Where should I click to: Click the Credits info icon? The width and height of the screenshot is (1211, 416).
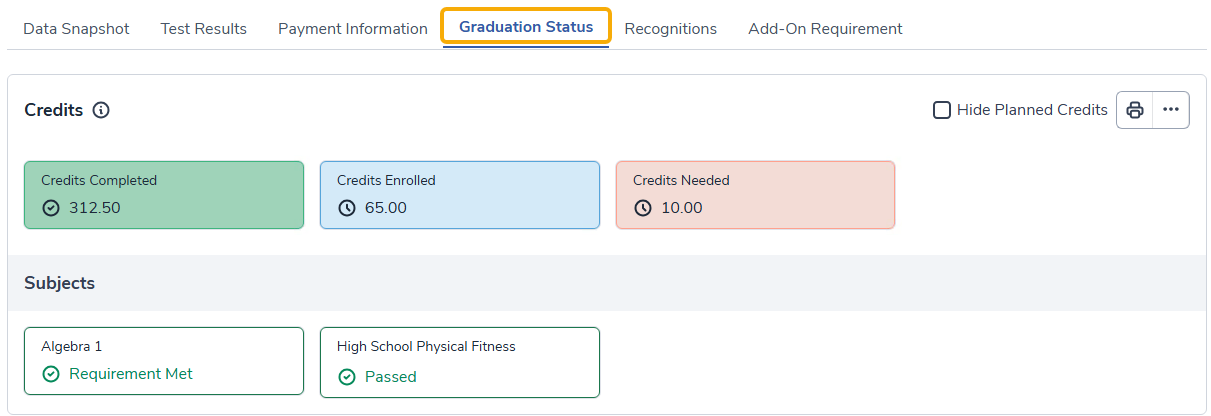click(101, 110)
